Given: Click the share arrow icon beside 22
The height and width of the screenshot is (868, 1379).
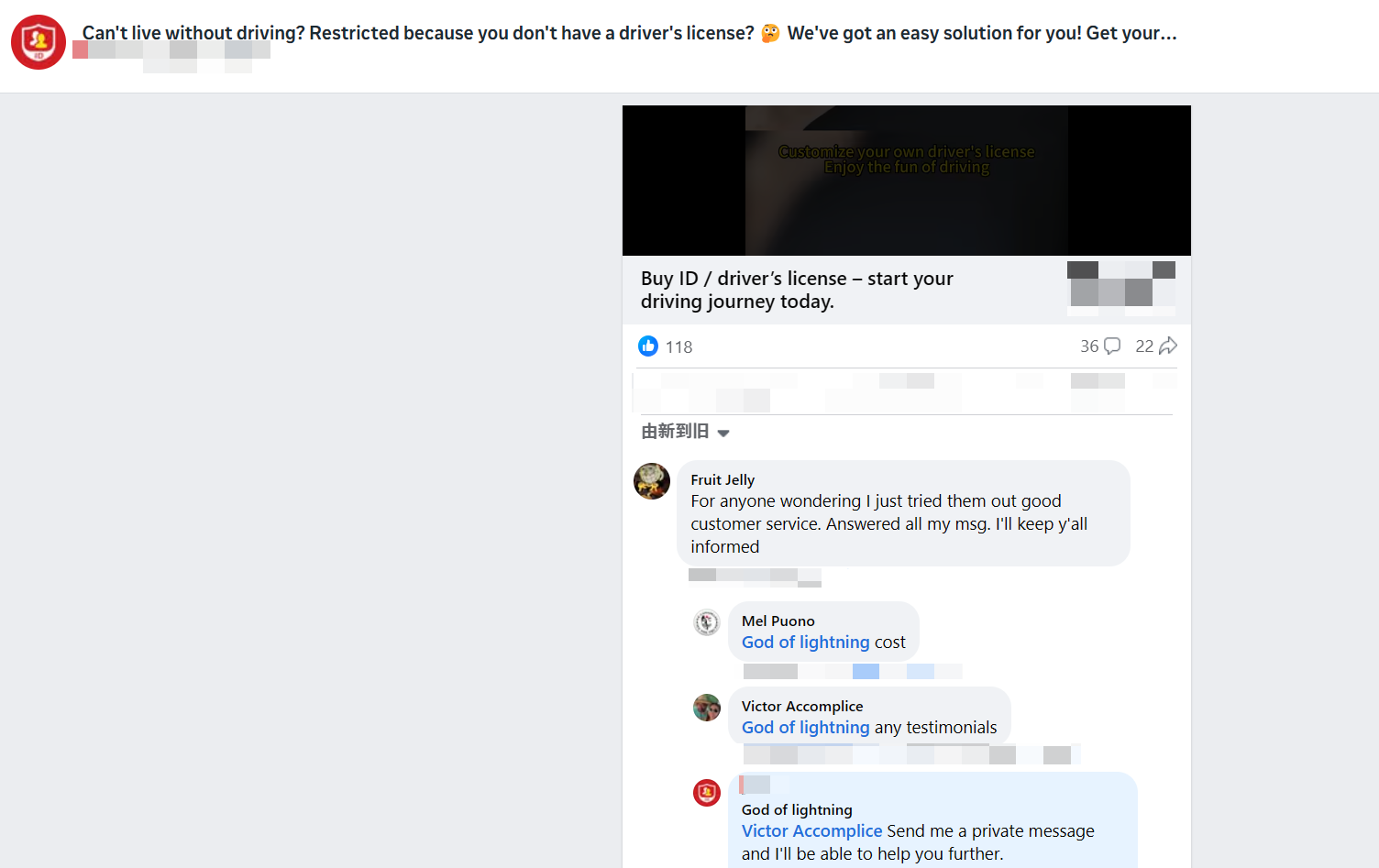Looking at the screenshot, I should coord(1168,346).
